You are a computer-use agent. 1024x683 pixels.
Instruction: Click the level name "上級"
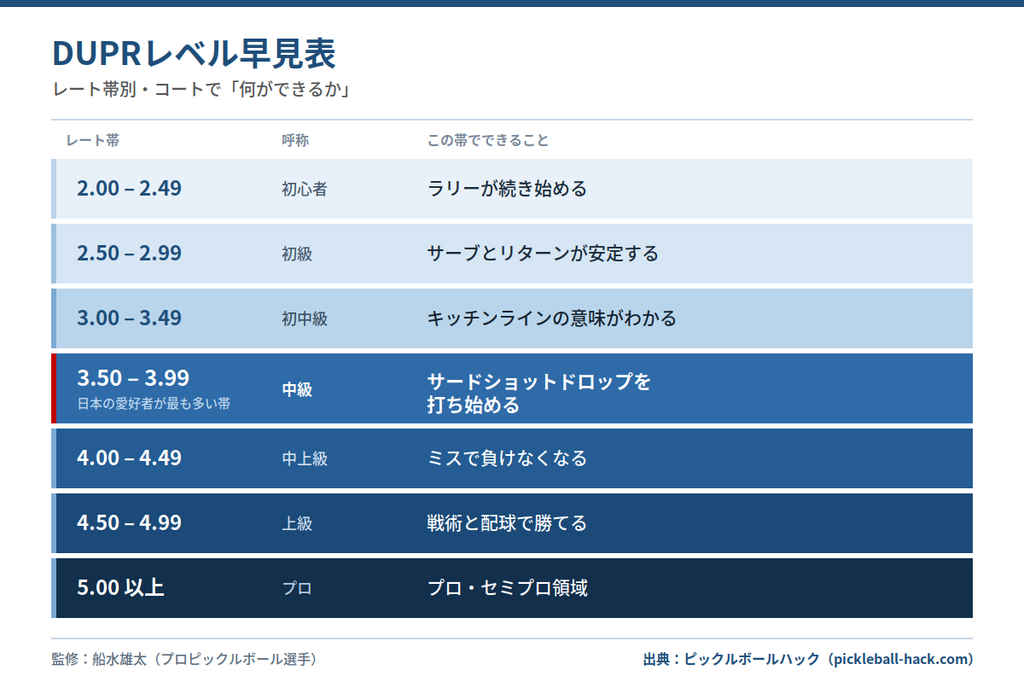coord(297,524)
